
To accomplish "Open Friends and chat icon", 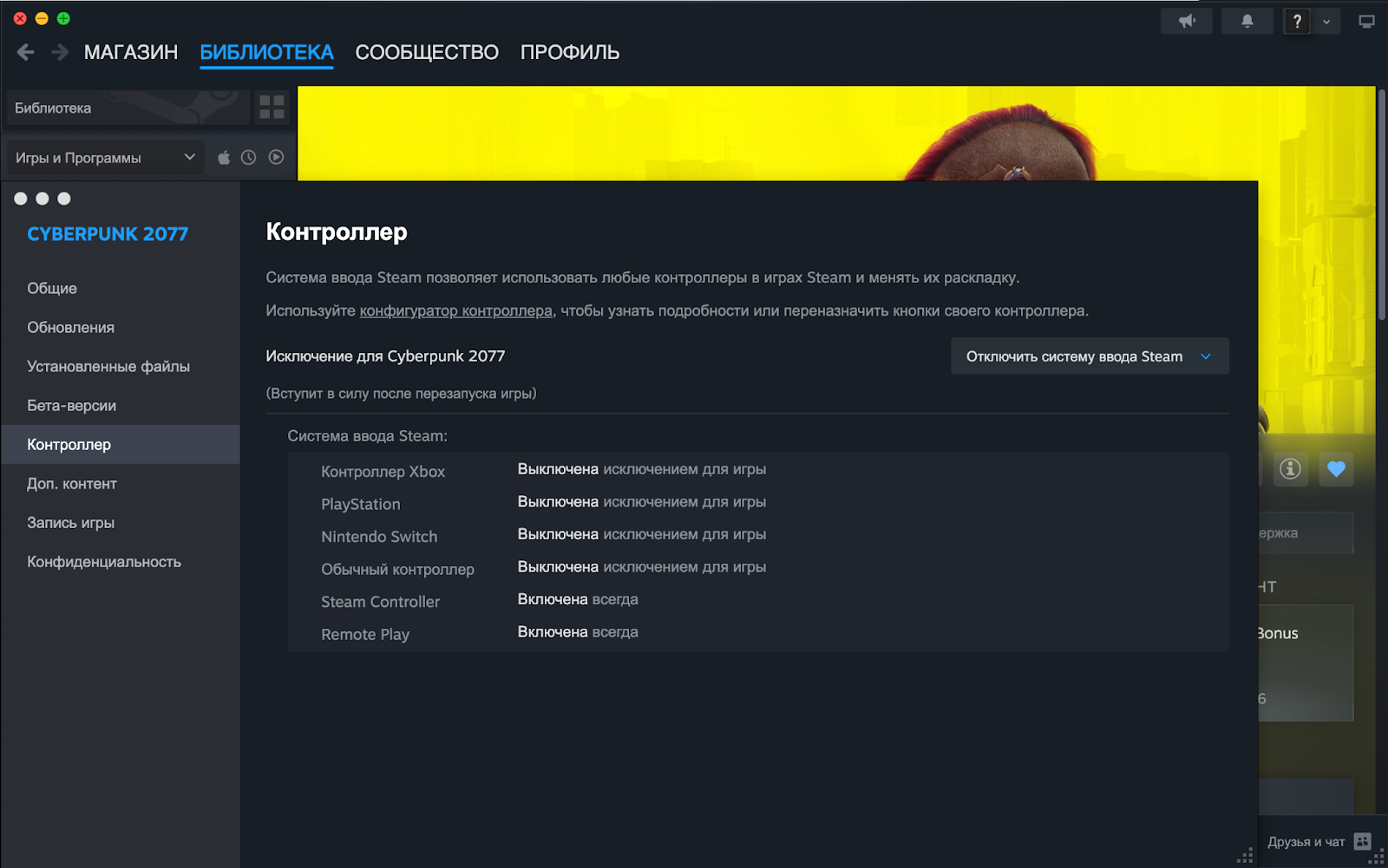I will tap(1363, 841).
